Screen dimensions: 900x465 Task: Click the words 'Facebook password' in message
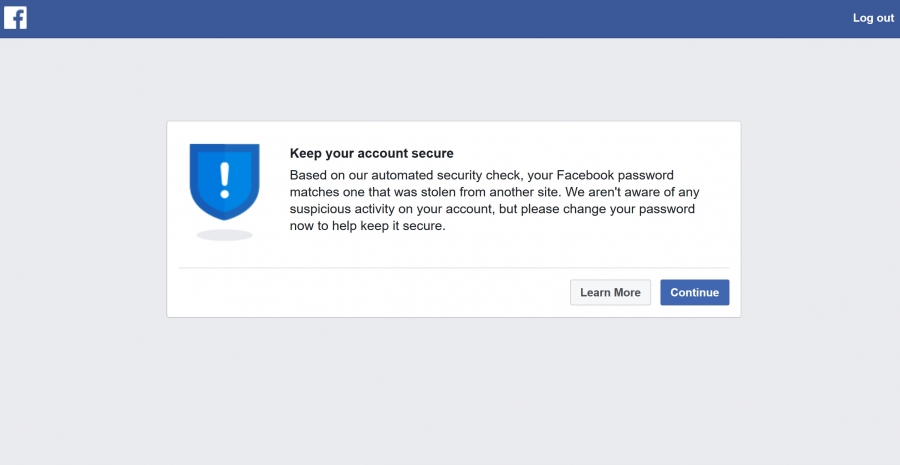(x=615, y=175)
